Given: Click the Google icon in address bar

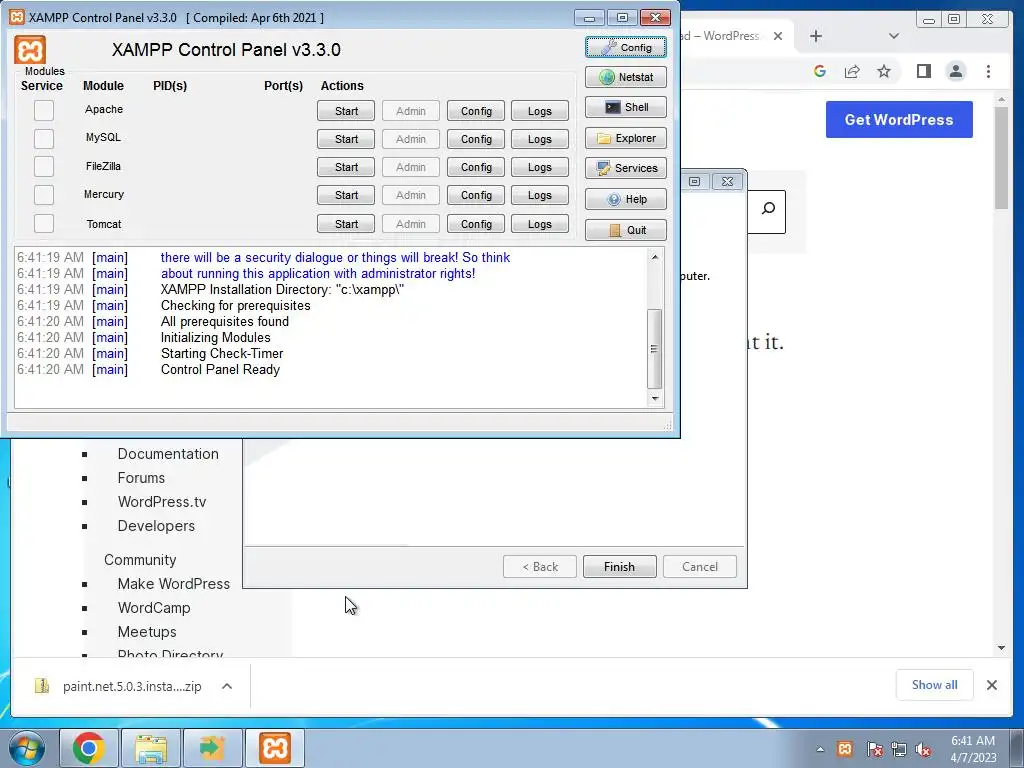Looking at the screenshot, I should coord(820,71).
